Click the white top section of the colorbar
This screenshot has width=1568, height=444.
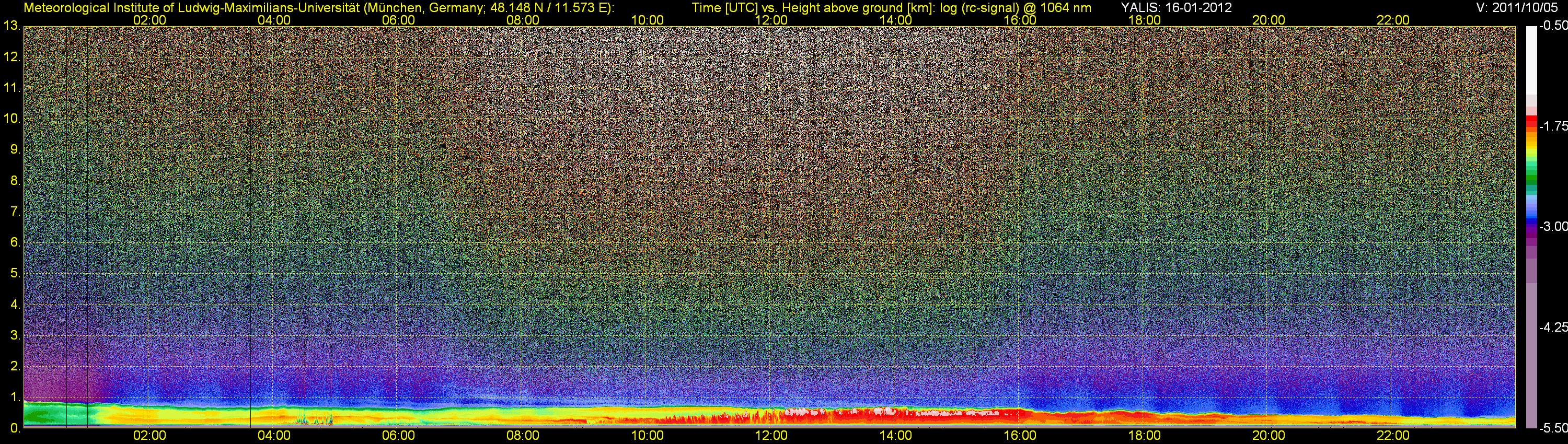click(1531, 60)
